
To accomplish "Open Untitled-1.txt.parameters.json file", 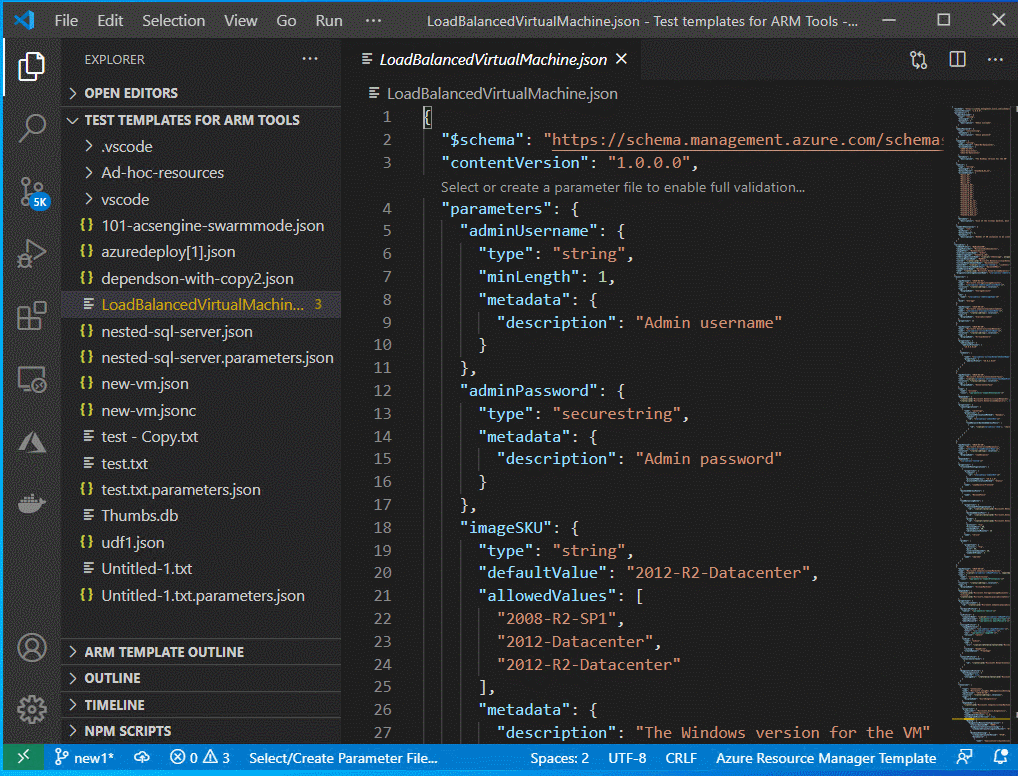I will click(201, 595).
